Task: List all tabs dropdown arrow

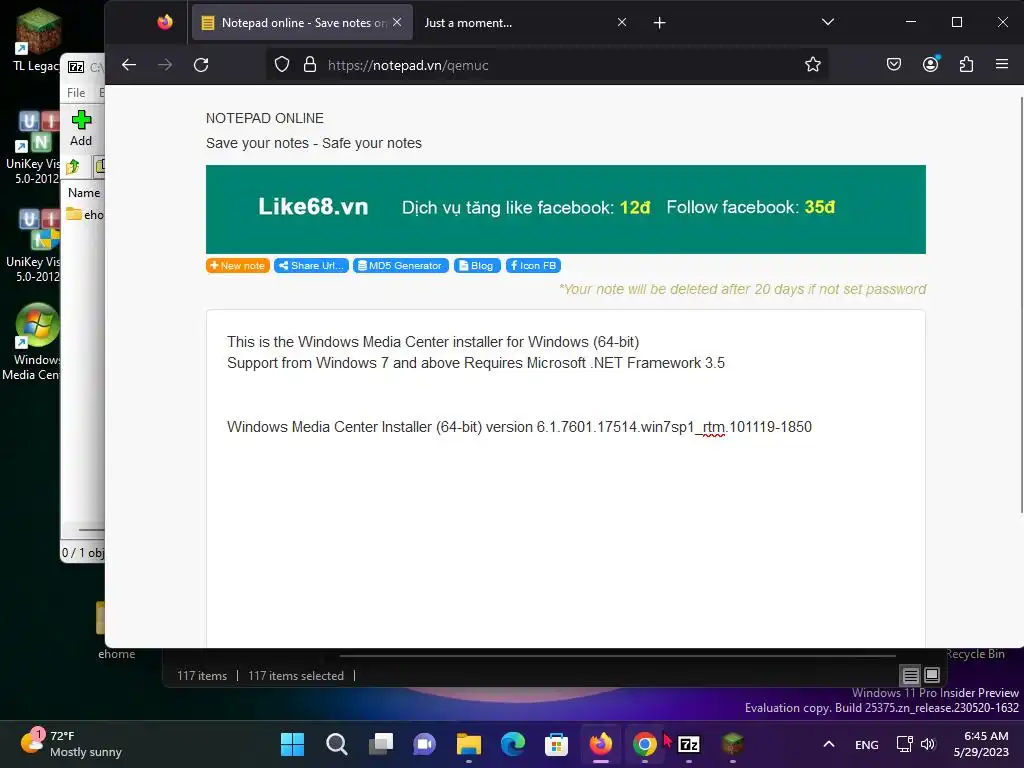Action: [827, 22]
